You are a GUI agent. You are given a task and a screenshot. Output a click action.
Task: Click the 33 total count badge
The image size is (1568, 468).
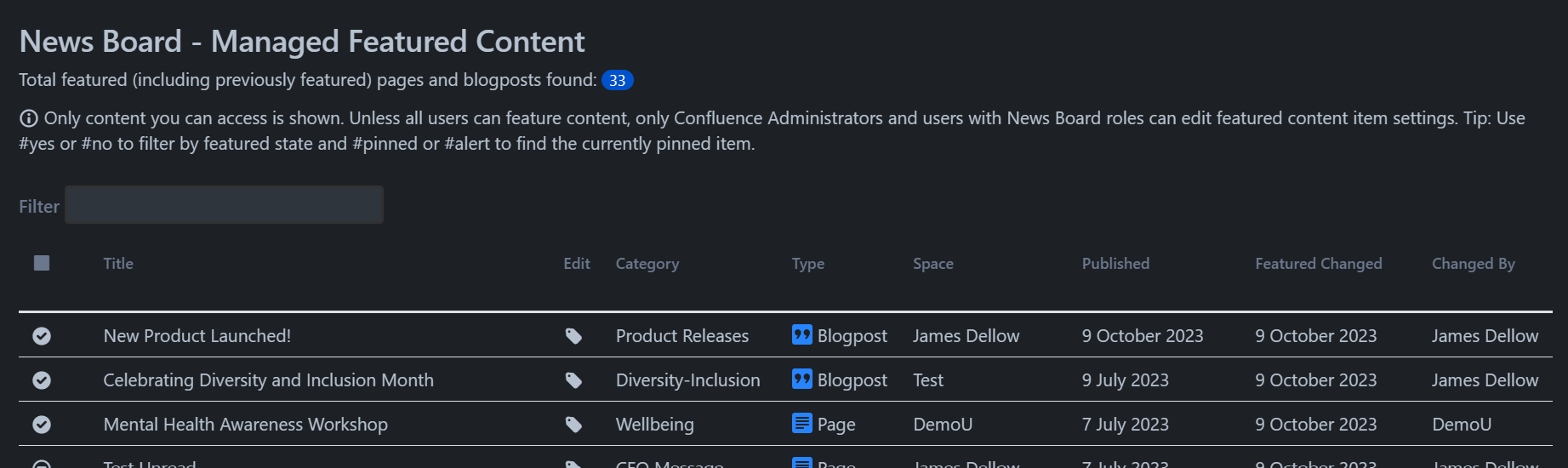point(618,80)
